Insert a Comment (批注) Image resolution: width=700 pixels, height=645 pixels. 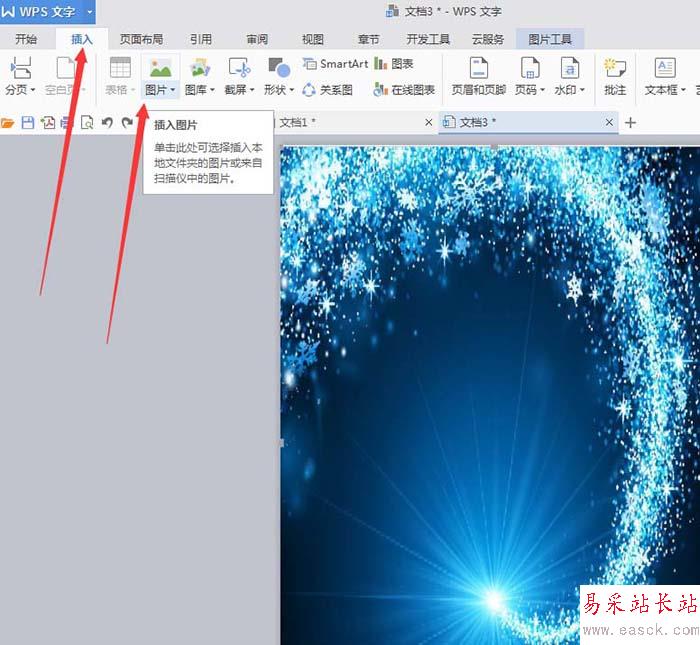point(615,76)
